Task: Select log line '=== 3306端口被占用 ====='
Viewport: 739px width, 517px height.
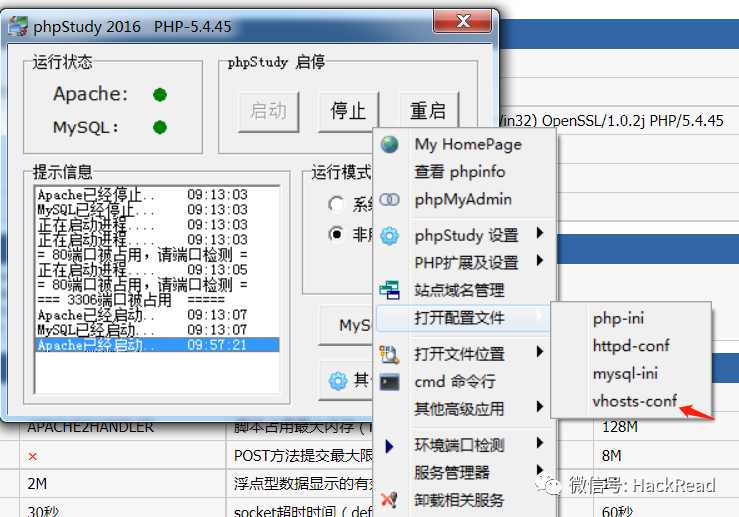Action: pos(157,300)
